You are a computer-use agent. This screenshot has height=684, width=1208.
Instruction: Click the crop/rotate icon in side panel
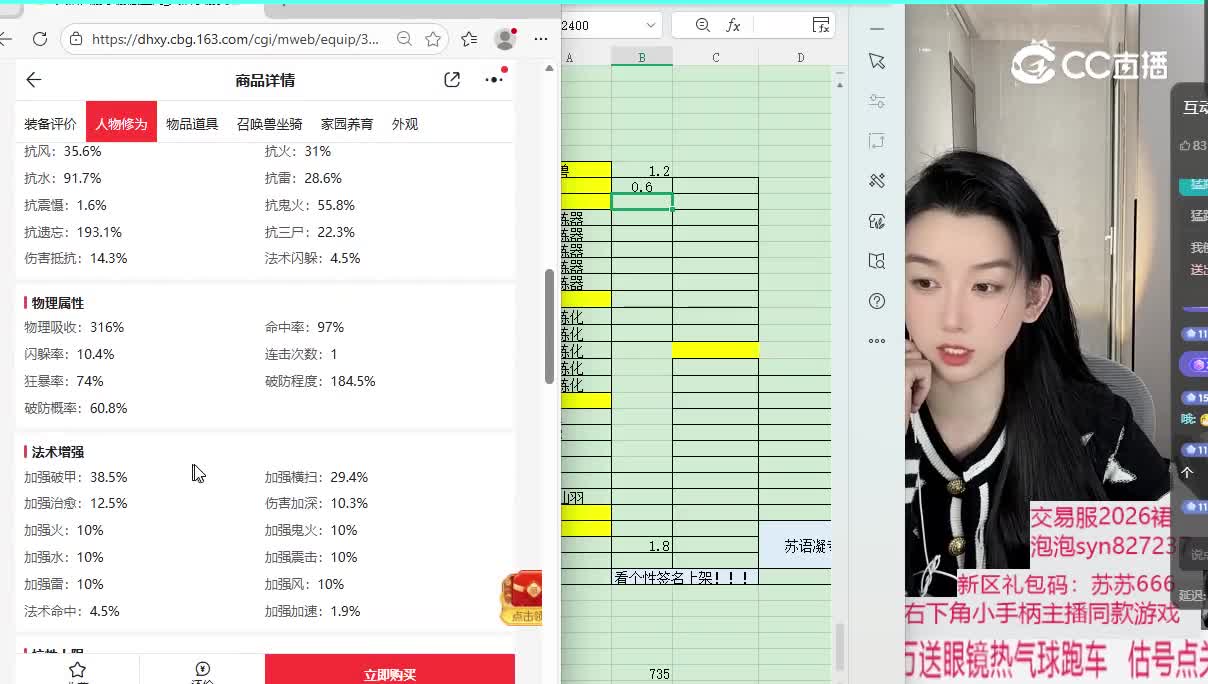[x=877, y=141]
